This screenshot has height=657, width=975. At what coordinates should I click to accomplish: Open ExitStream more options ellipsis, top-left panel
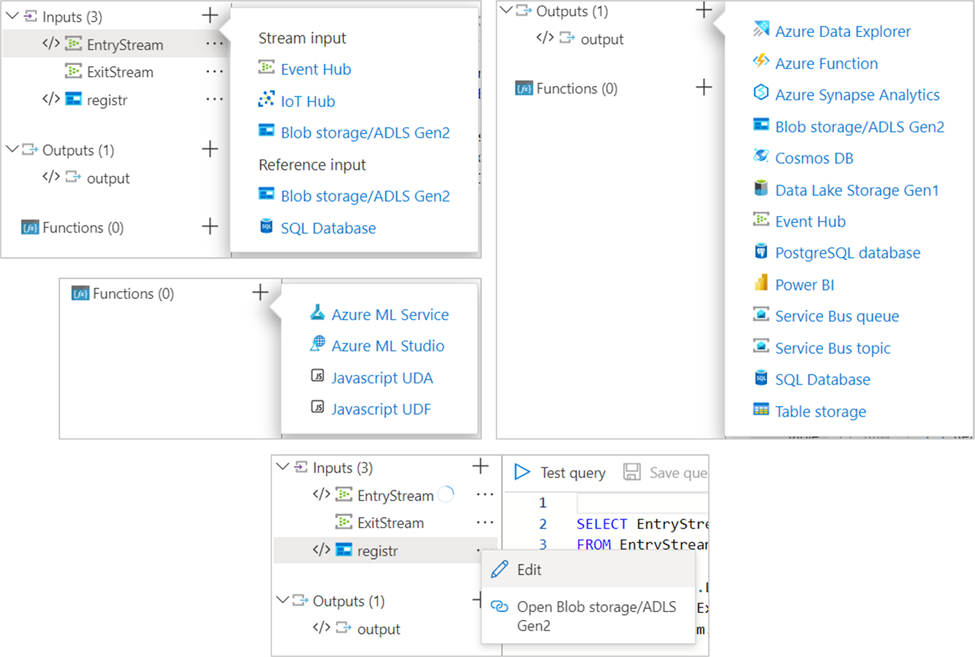click(x=215, y=71)
